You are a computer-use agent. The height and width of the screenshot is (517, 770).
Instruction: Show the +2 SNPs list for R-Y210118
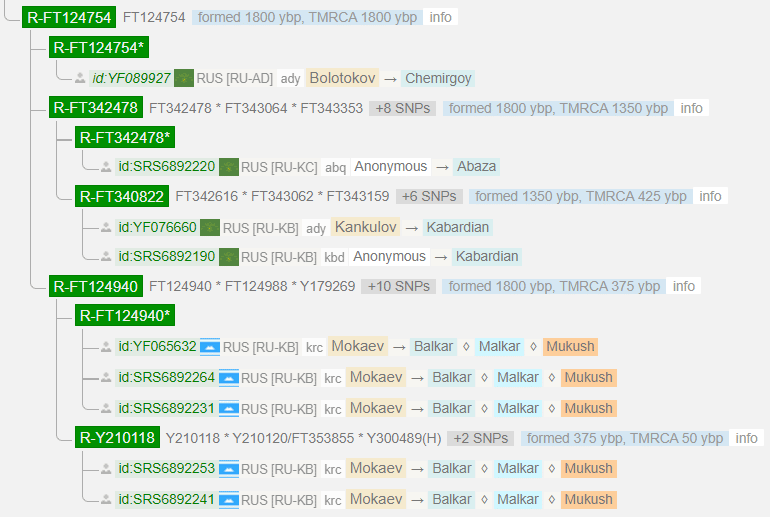point(481,438)
